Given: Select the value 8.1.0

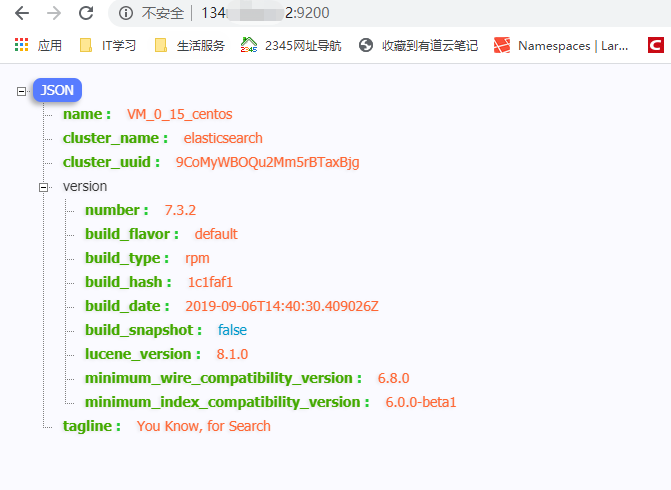Looking at the screenshot, I should click(232, 354).
